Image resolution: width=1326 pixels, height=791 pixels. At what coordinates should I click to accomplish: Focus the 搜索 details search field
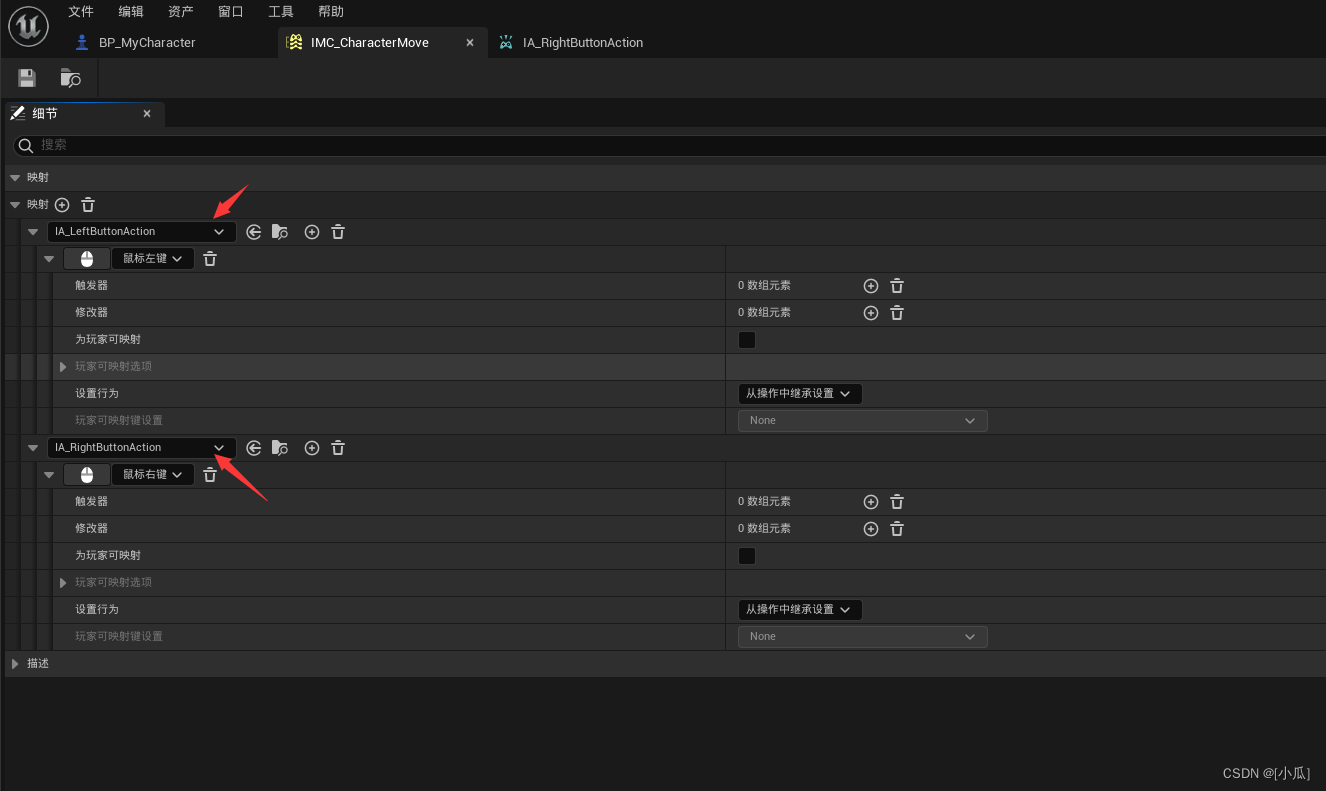coord(670,145)
